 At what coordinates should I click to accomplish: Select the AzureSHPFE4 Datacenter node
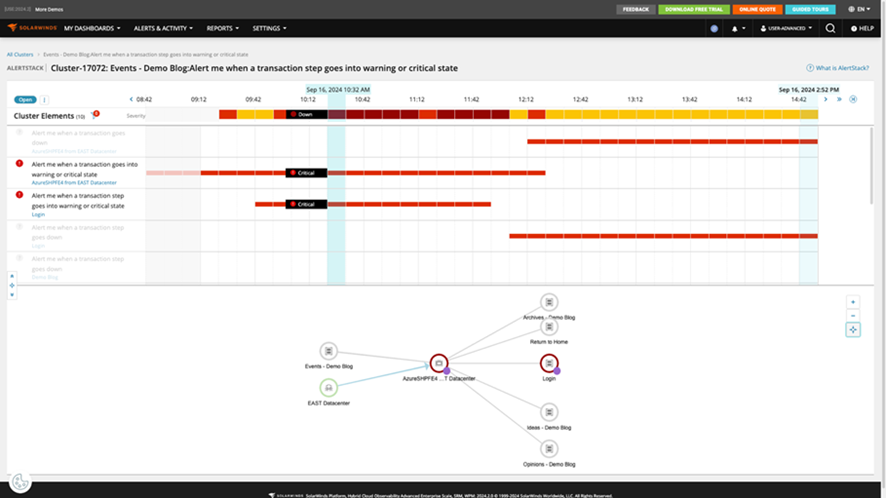click(x=439, y=363)
